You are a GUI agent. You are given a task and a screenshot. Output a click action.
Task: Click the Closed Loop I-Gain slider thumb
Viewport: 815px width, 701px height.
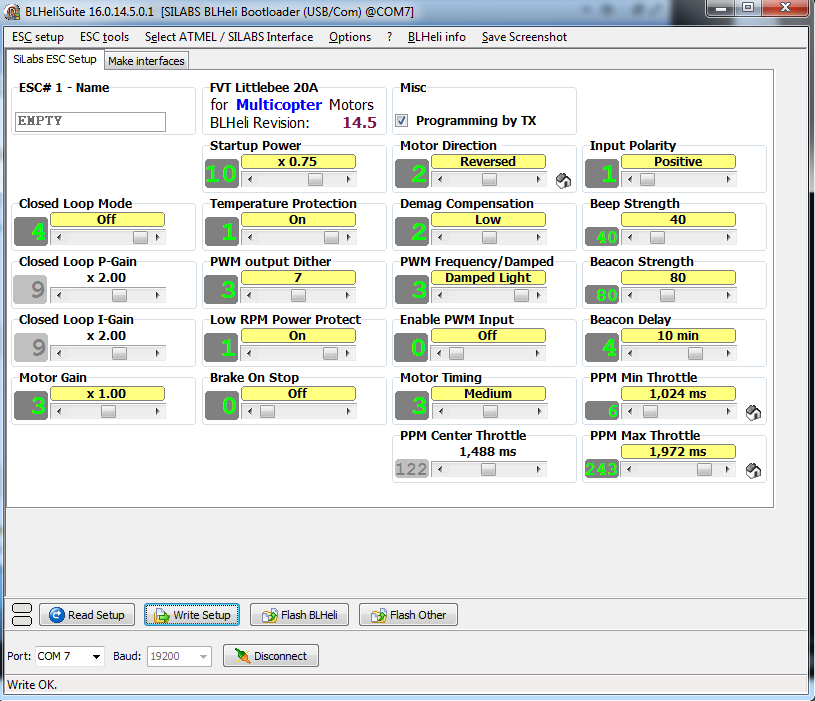(120, 353)
